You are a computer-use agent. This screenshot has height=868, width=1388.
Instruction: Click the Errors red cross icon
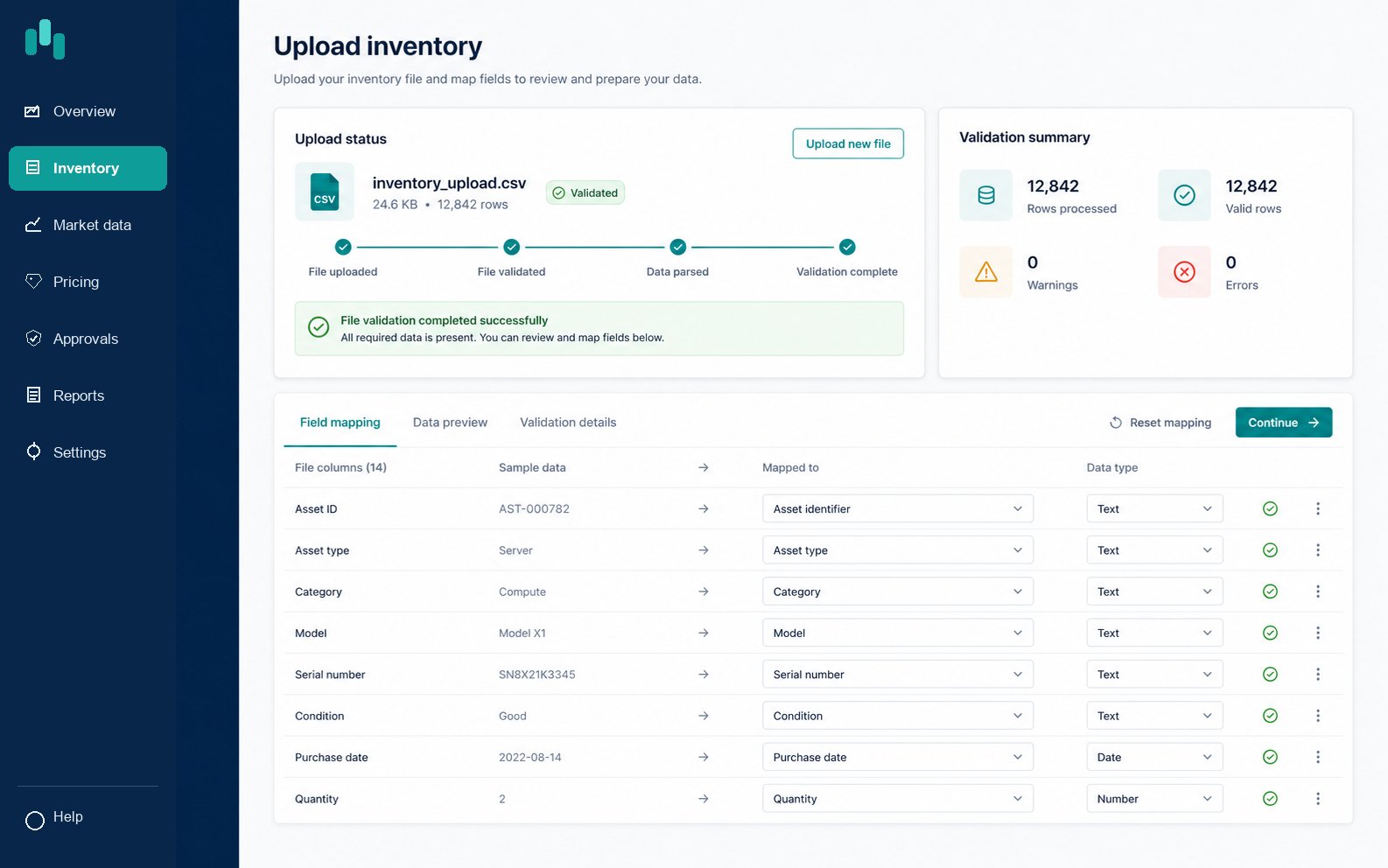click(1184, 272)
